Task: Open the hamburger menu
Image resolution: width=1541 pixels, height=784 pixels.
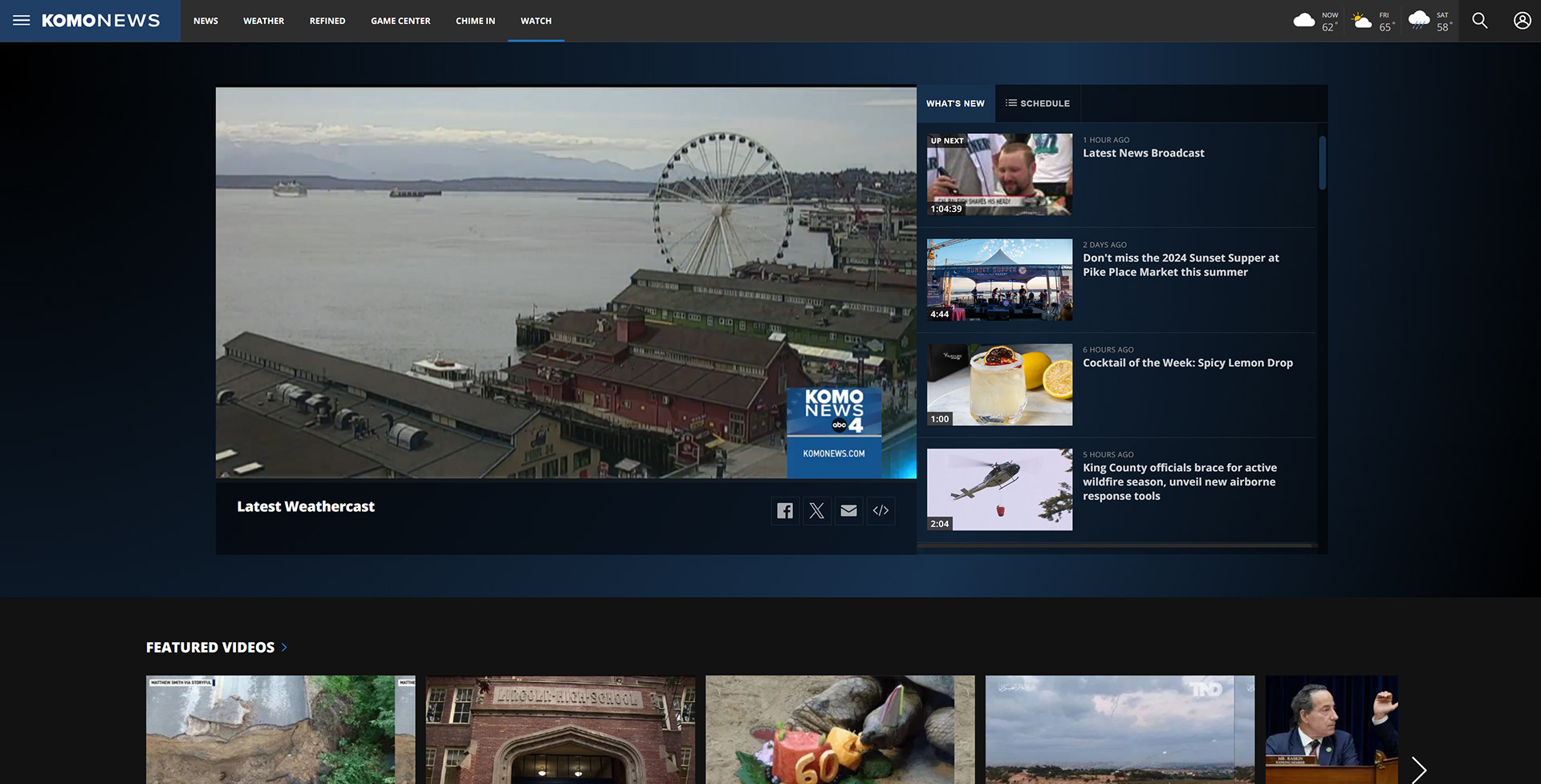Action: pos(22,21)
